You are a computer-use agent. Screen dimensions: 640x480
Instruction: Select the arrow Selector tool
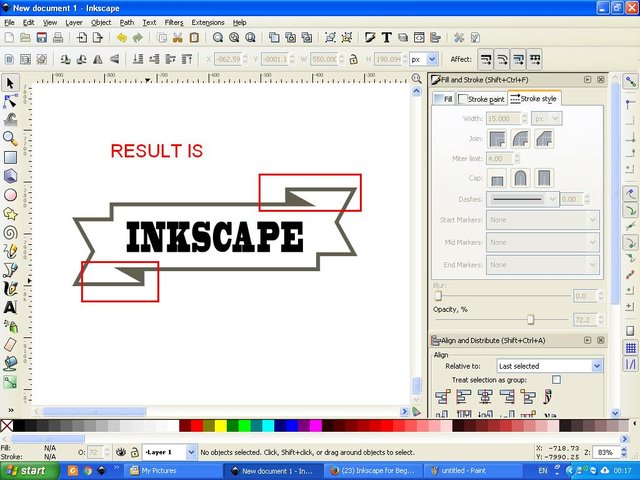(10, 83)
